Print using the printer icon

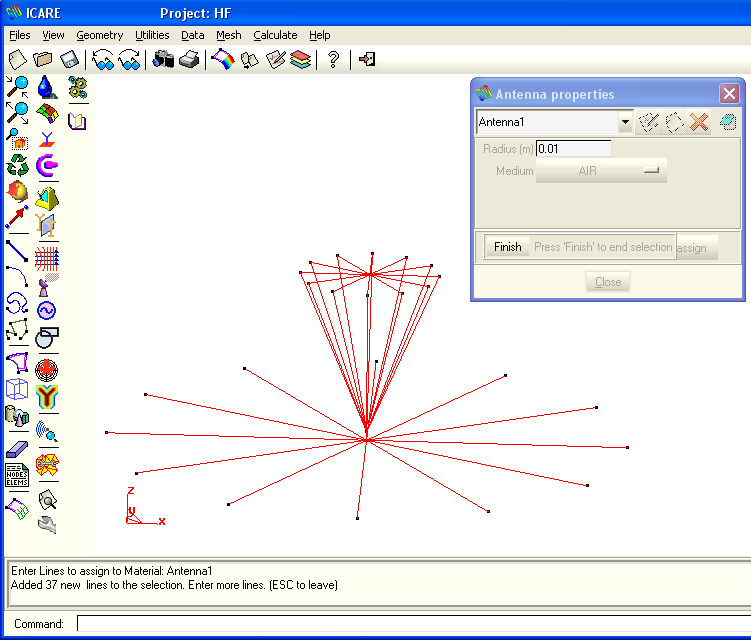(189, 60)
